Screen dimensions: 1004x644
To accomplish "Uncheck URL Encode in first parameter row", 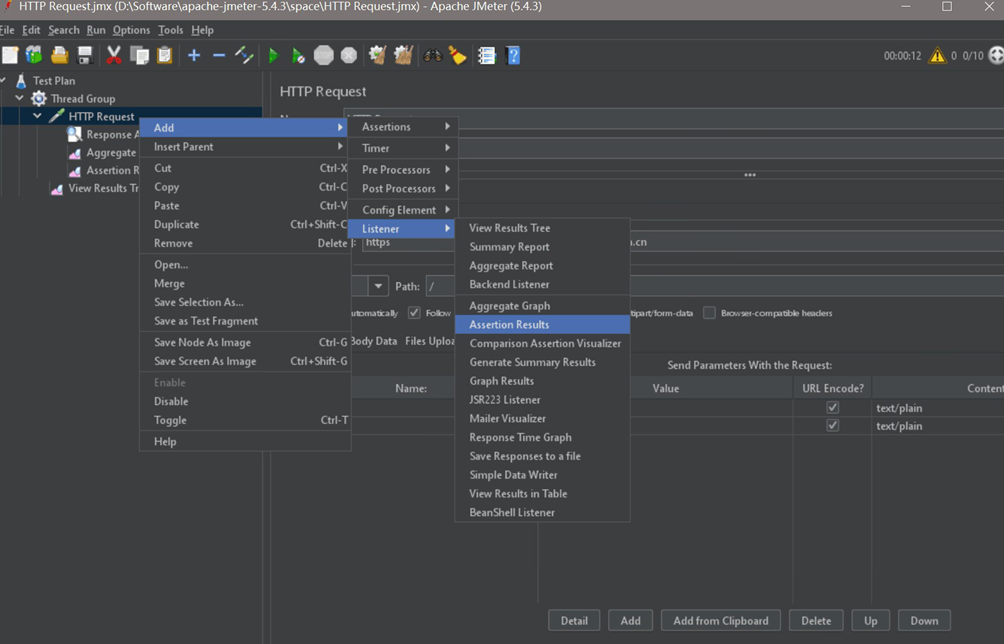I will coord(832,408).
